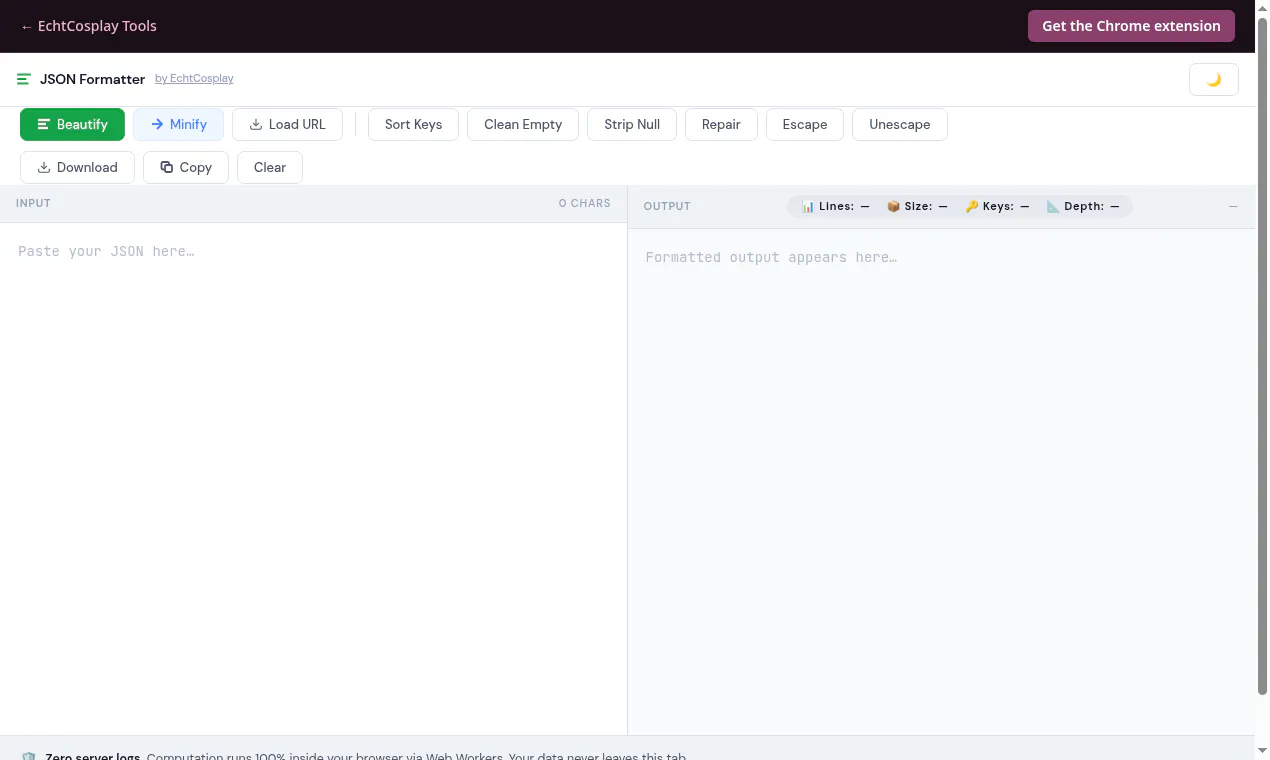Focus the 'Paste your JSON here' input area

(313, 478)
